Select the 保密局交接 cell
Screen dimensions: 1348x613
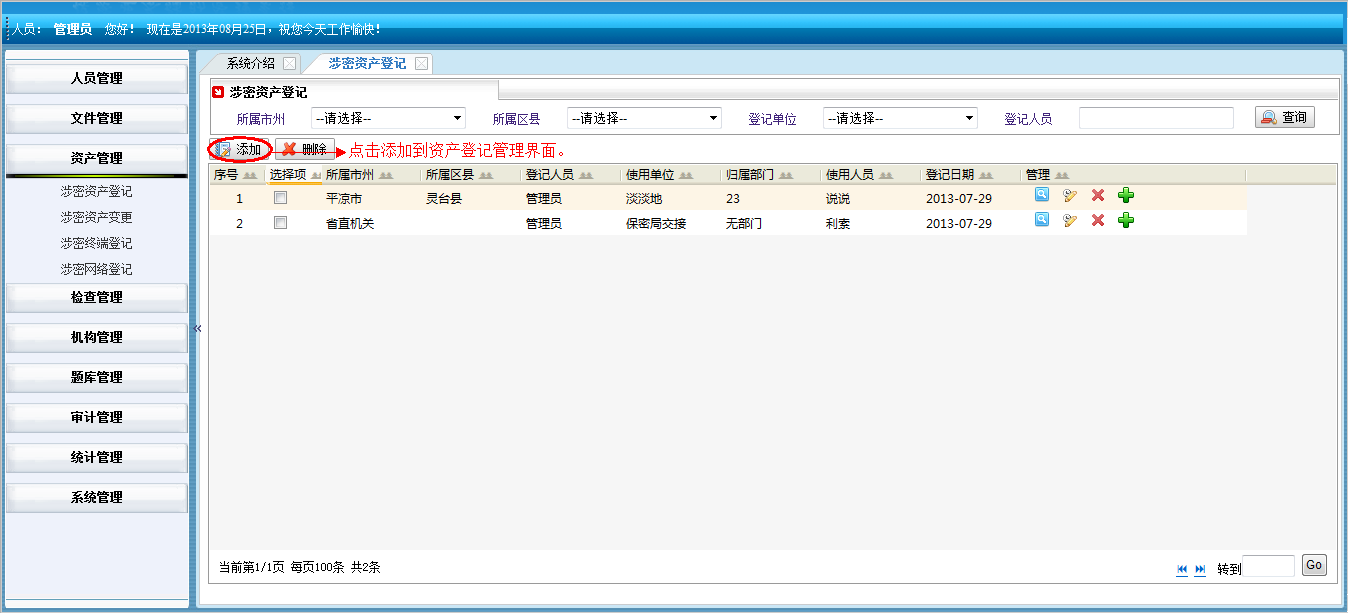click(x=656, y=223)
